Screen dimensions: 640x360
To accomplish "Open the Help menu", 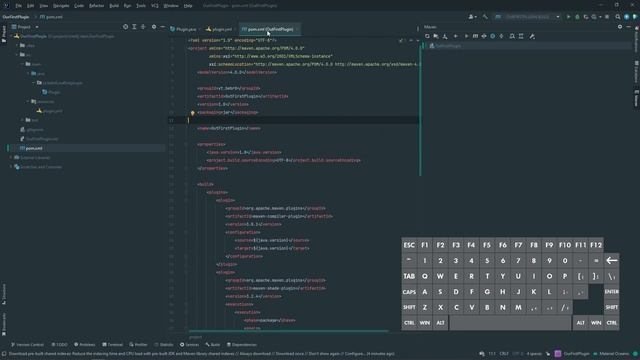I will (188, 6).
